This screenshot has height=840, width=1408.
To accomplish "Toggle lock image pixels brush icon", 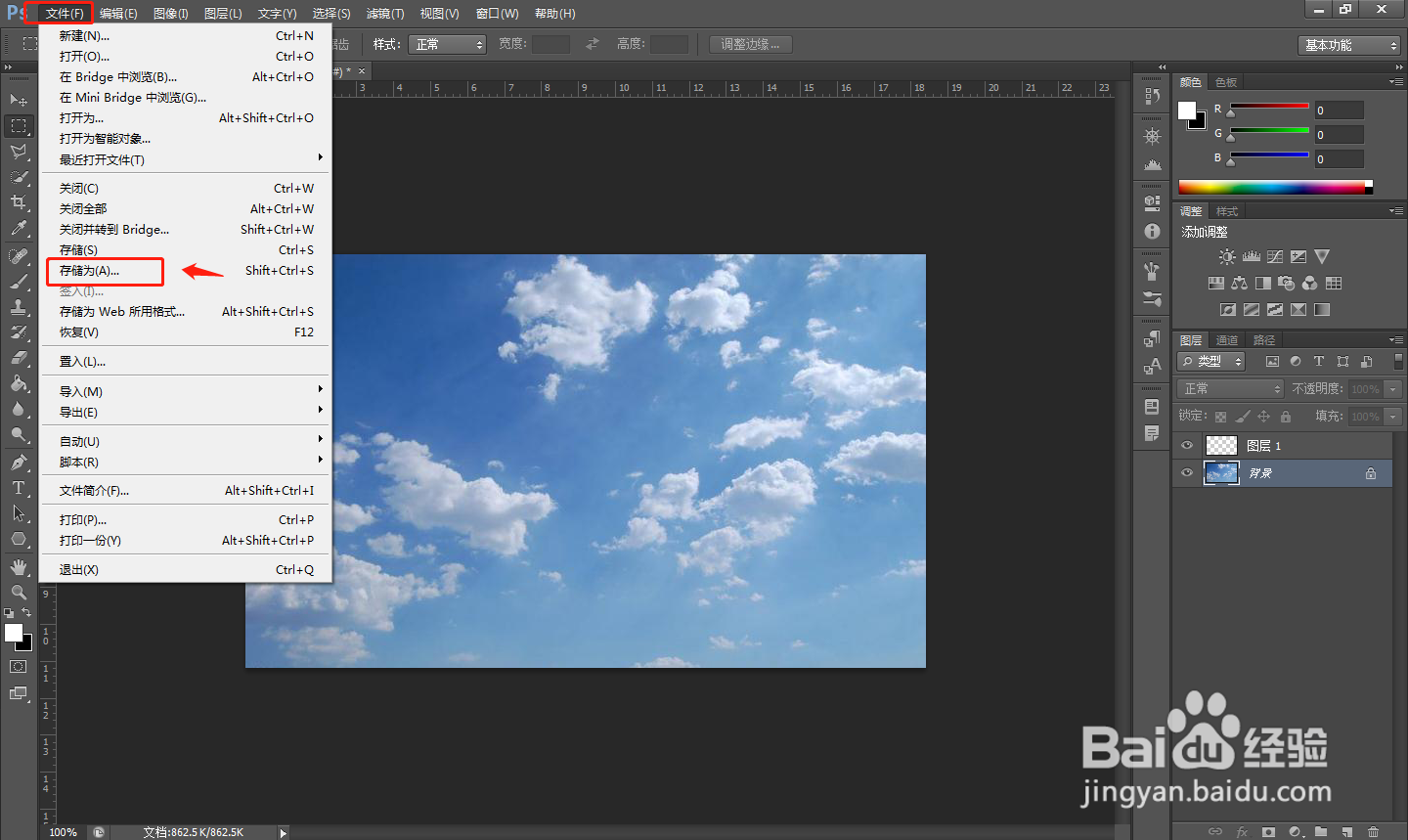I will pos(1243,417).
